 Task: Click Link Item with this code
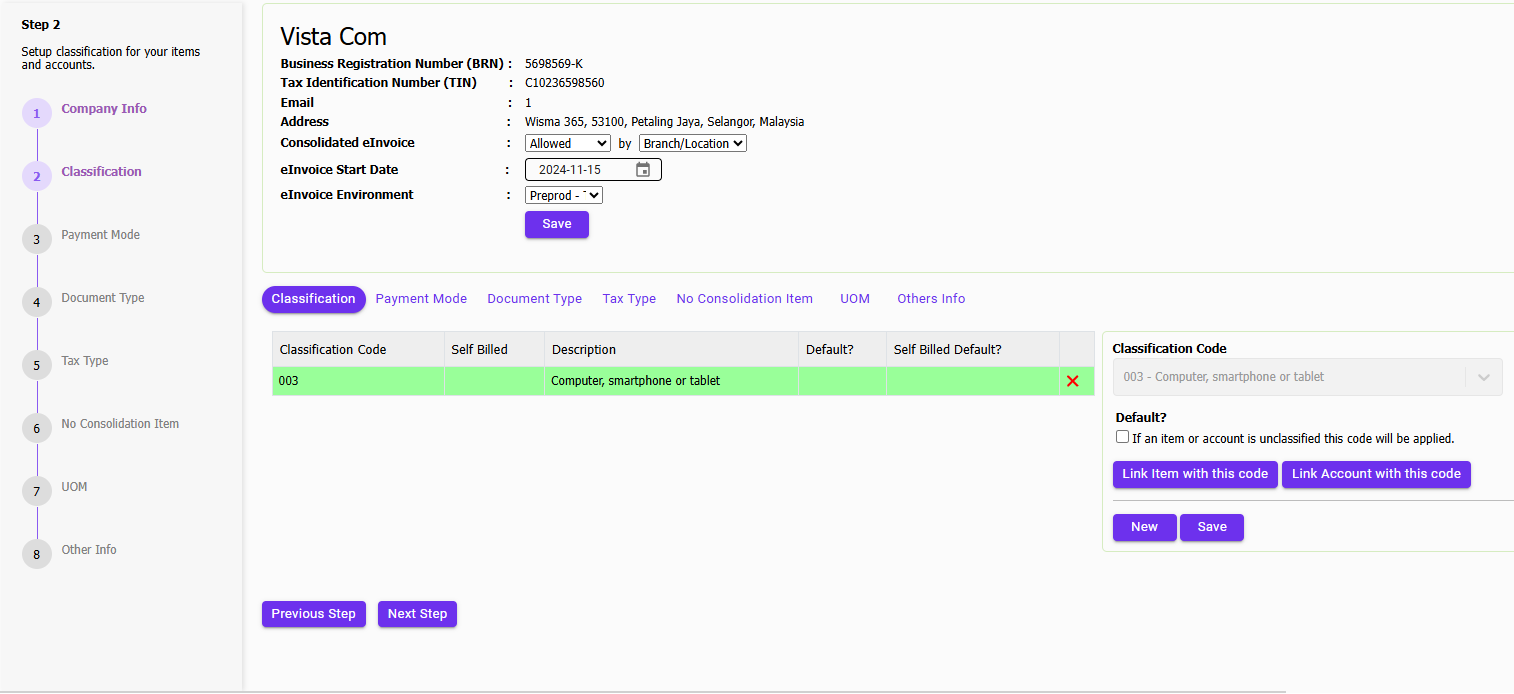(1195, 474)
